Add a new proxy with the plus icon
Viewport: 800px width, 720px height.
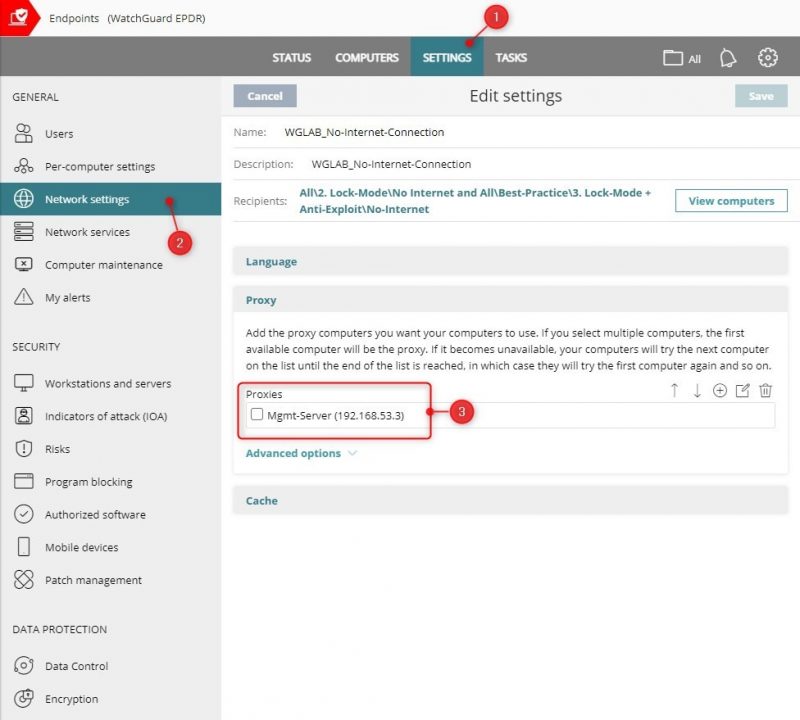click(x=720, y=392)
